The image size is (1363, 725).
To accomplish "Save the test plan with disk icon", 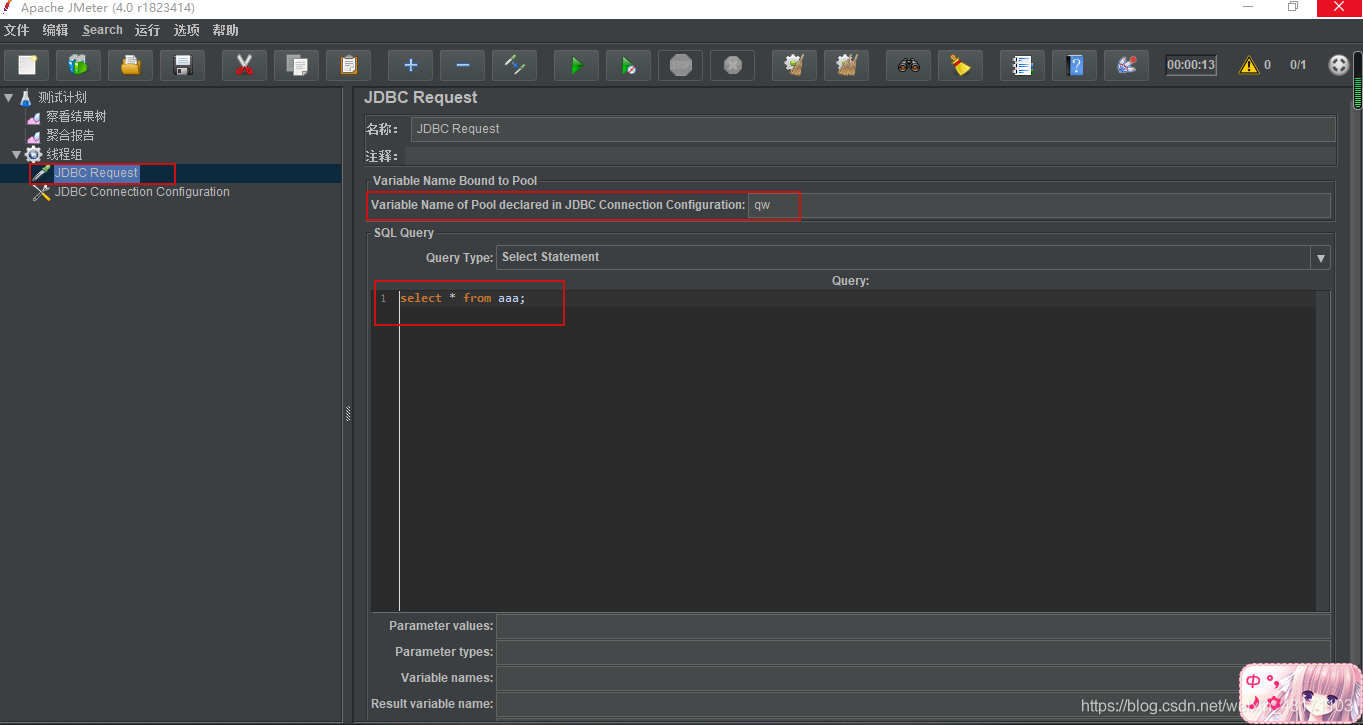I will click(x=182, y=65).
